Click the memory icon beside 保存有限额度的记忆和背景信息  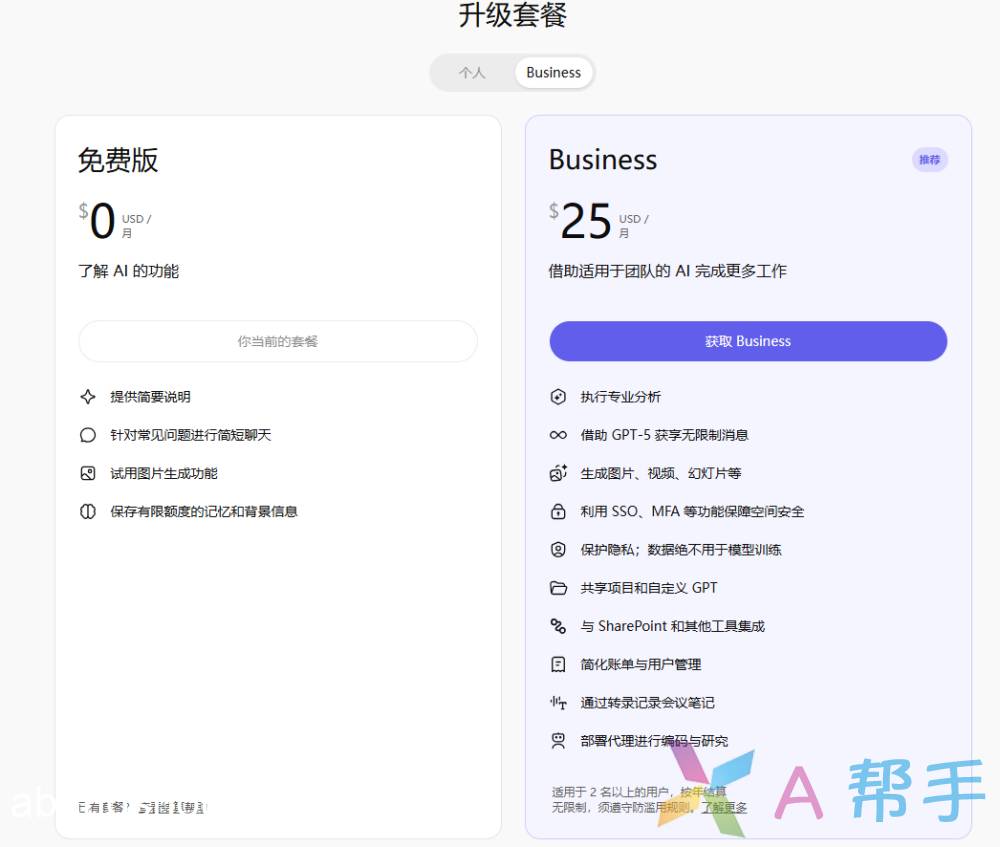click(88, 511)
